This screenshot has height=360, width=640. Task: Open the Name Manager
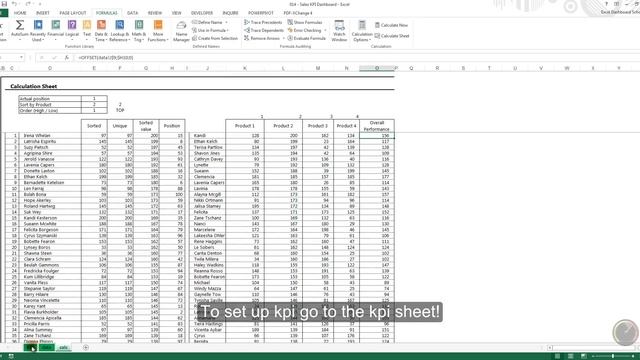pos(181,32)
